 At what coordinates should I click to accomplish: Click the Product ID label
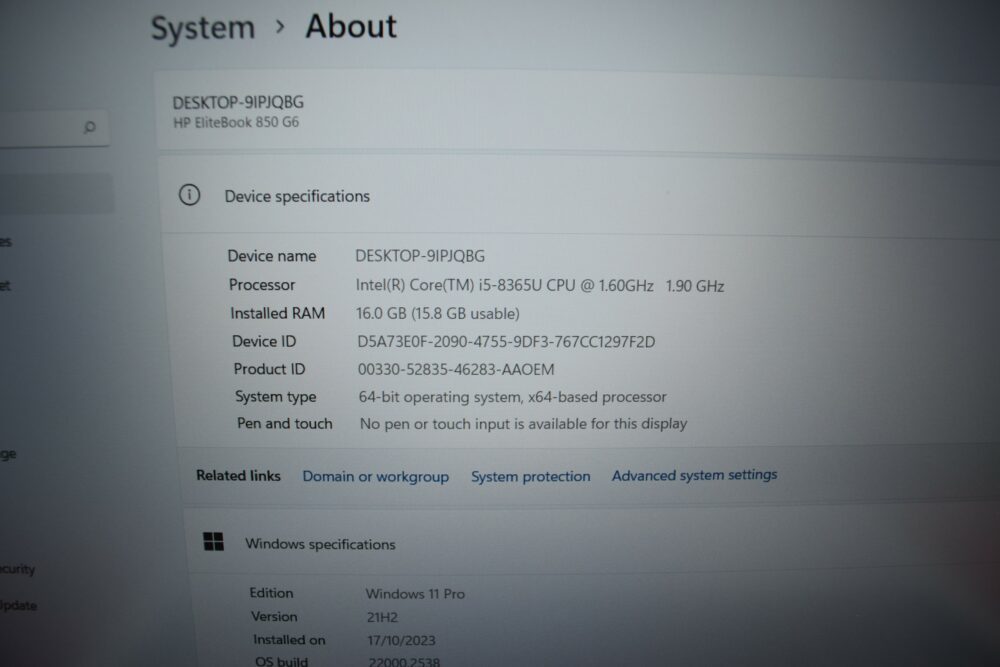tap(269, 369)
